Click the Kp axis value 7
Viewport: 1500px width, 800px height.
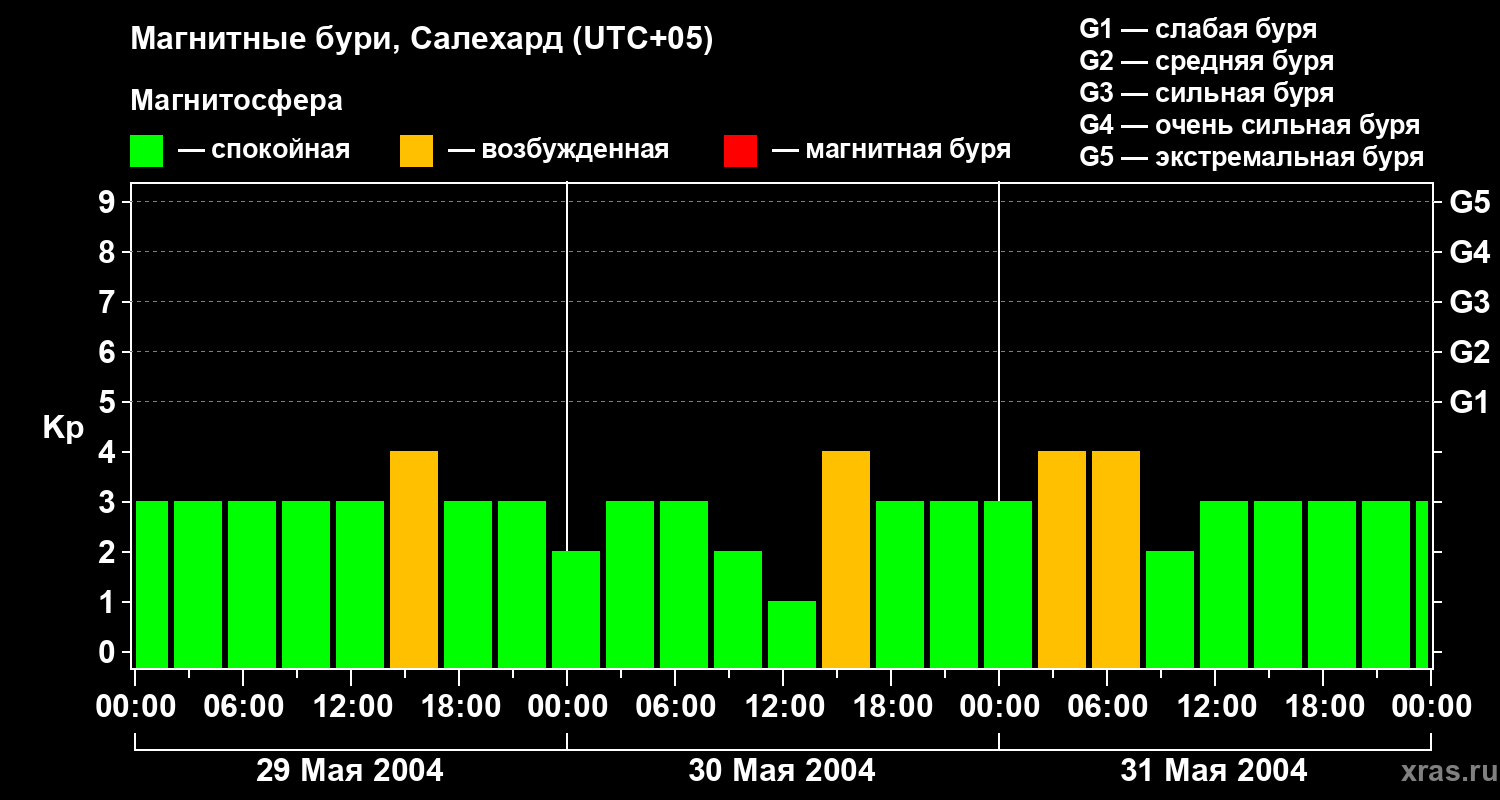tap(109, 302)
